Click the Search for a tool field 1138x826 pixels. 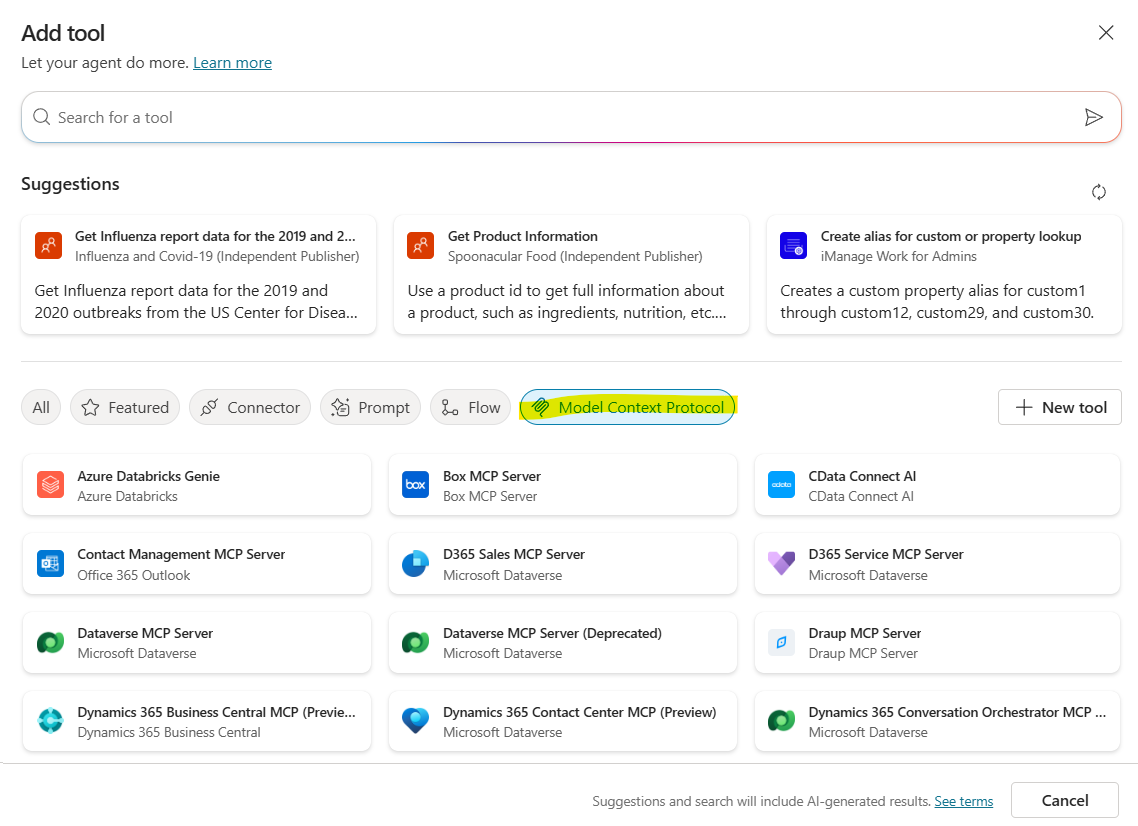point(571,117)
